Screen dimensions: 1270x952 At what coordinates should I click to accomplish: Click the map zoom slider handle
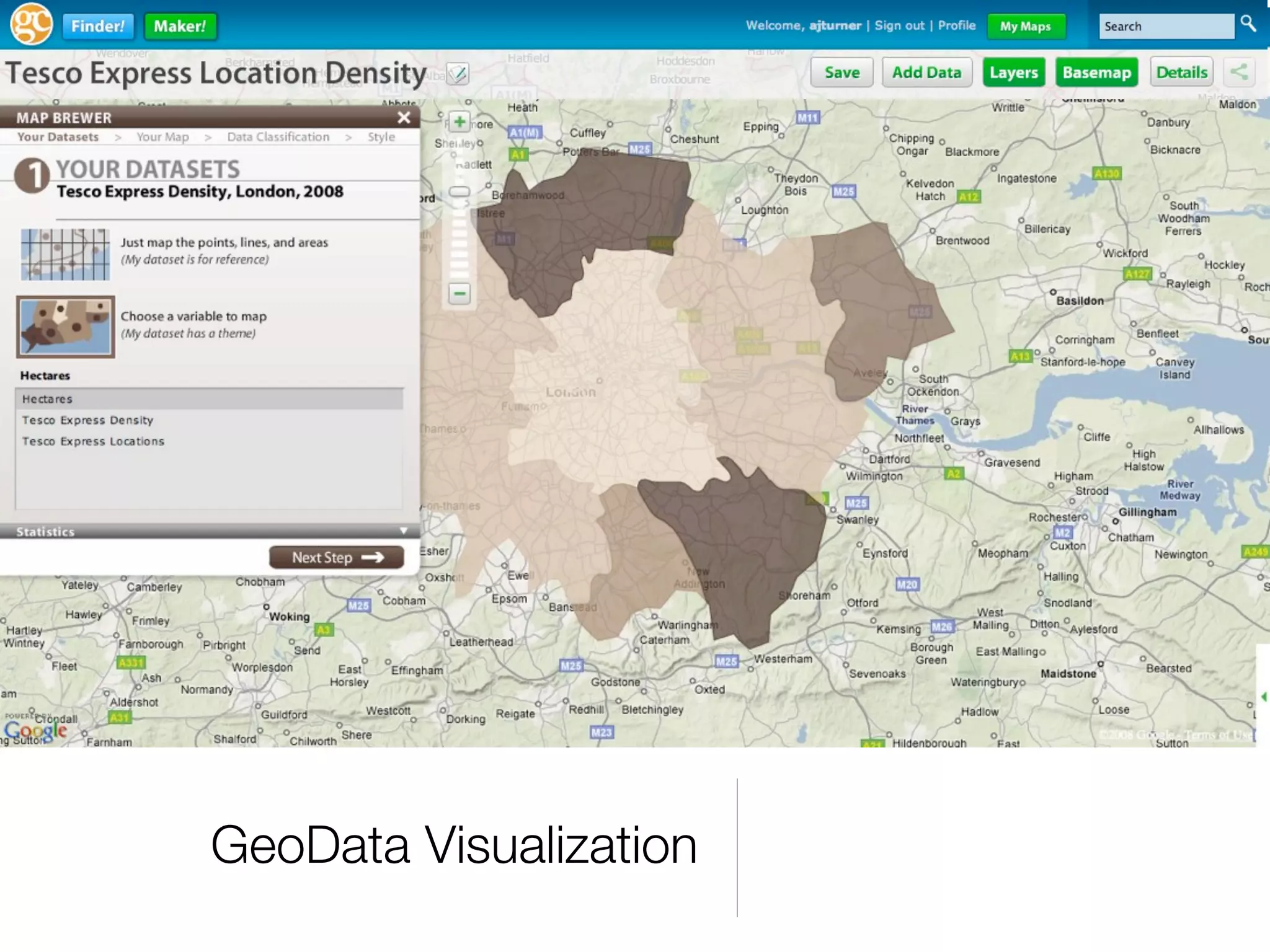pos(460,192)
